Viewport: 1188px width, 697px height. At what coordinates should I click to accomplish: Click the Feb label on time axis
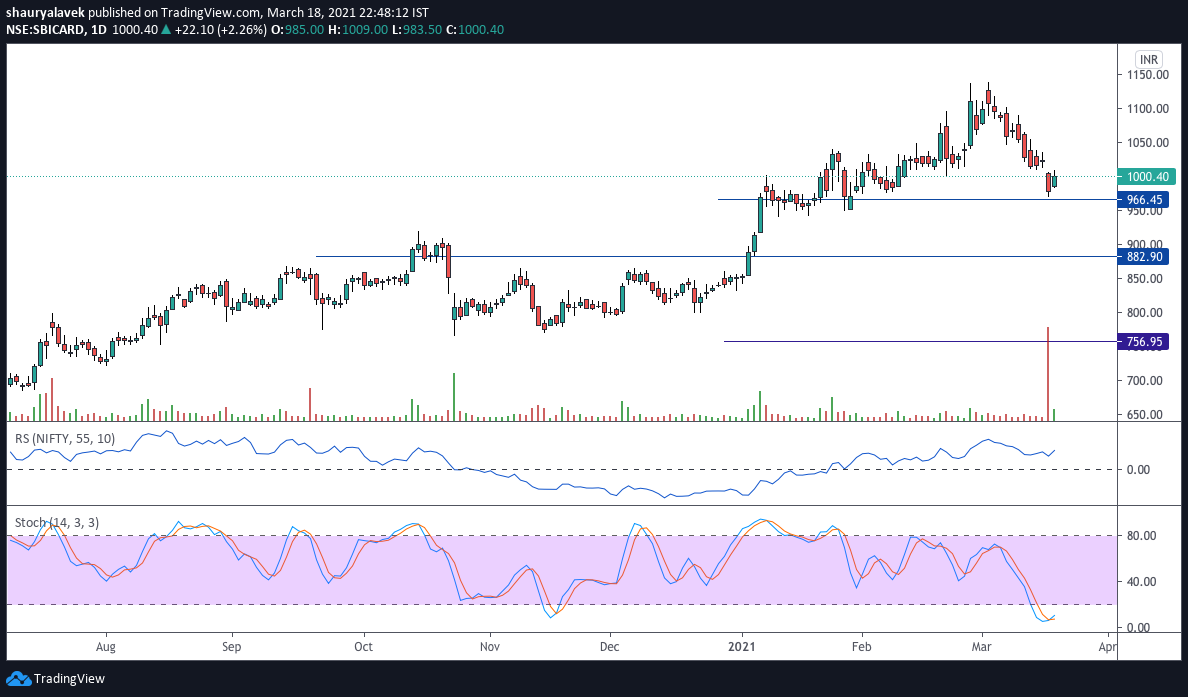[861, 646]
